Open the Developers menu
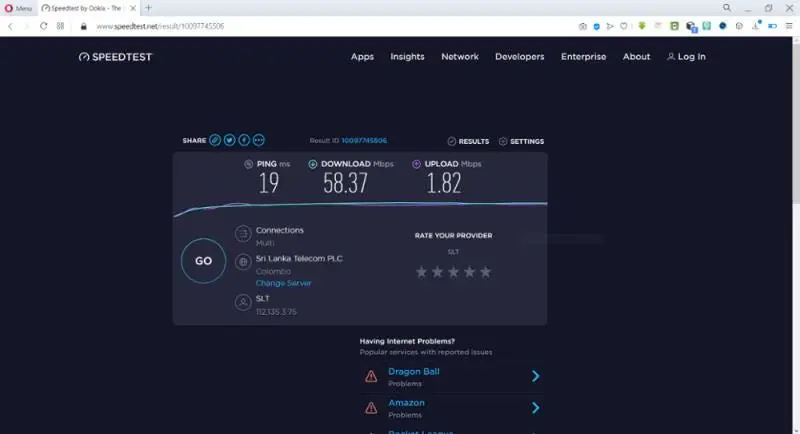Image resolution: width=800 pixels, height=434 pixels. coord(519,57)
